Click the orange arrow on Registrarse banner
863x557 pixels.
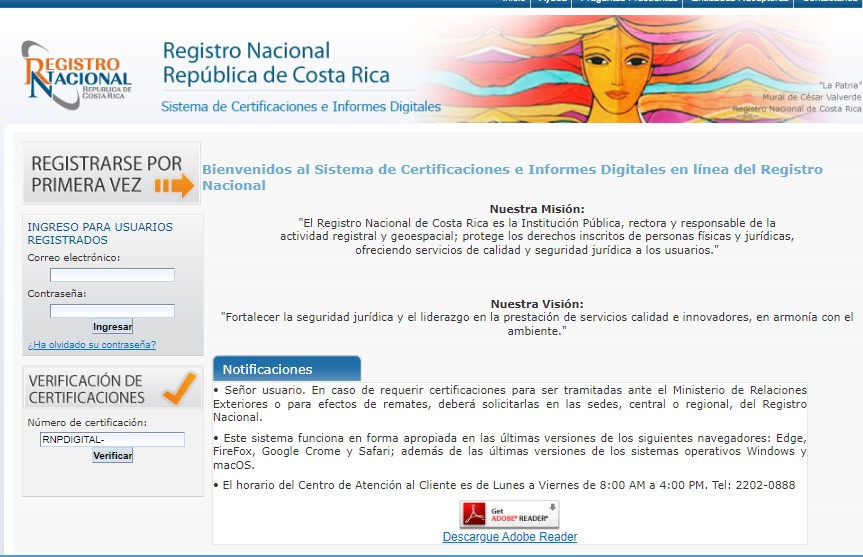pyautogui.click(x=174, y=186)
